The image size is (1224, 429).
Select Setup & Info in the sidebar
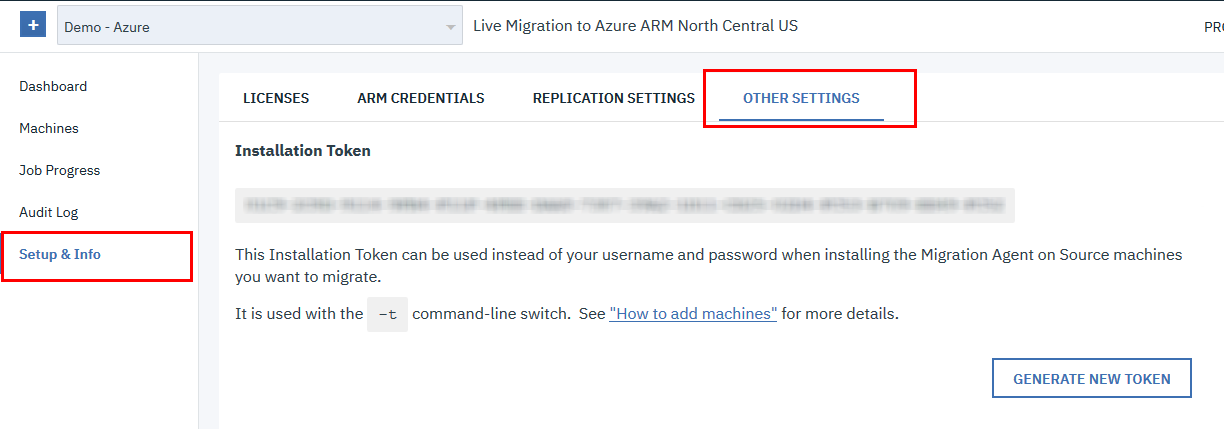pyautogui.click(x=60, y=254)
